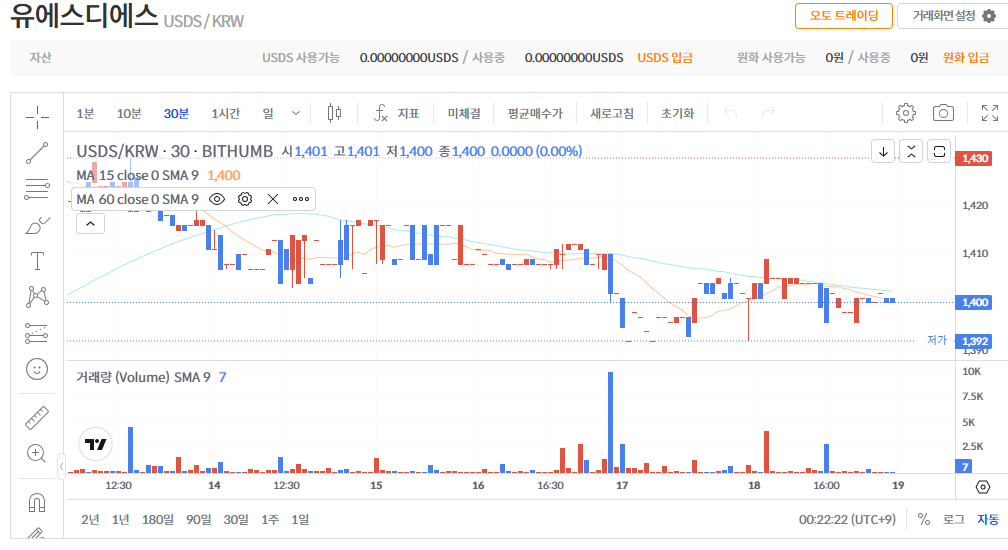Toggle the magnet snap mode
Viewport: 1008px width, 550px height.
pos(37,502)
